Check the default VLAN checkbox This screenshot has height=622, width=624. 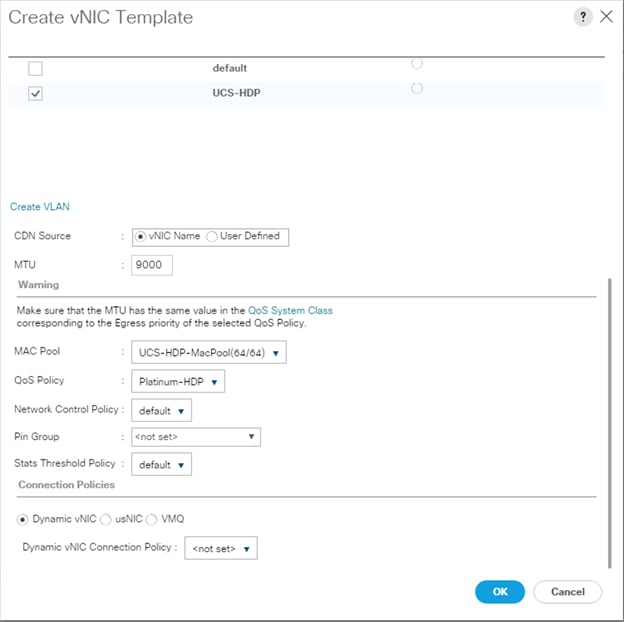click(x=35, y=68)
